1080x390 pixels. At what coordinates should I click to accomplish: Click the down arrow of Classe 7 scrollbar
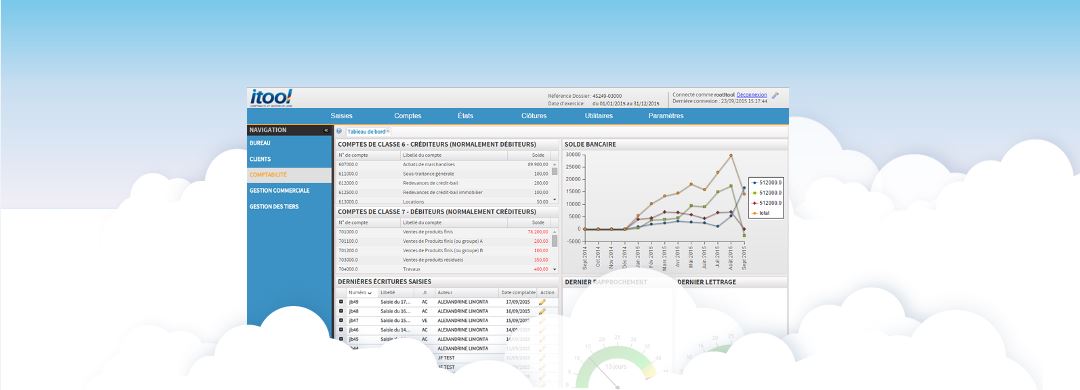click(x=555, y=269)
